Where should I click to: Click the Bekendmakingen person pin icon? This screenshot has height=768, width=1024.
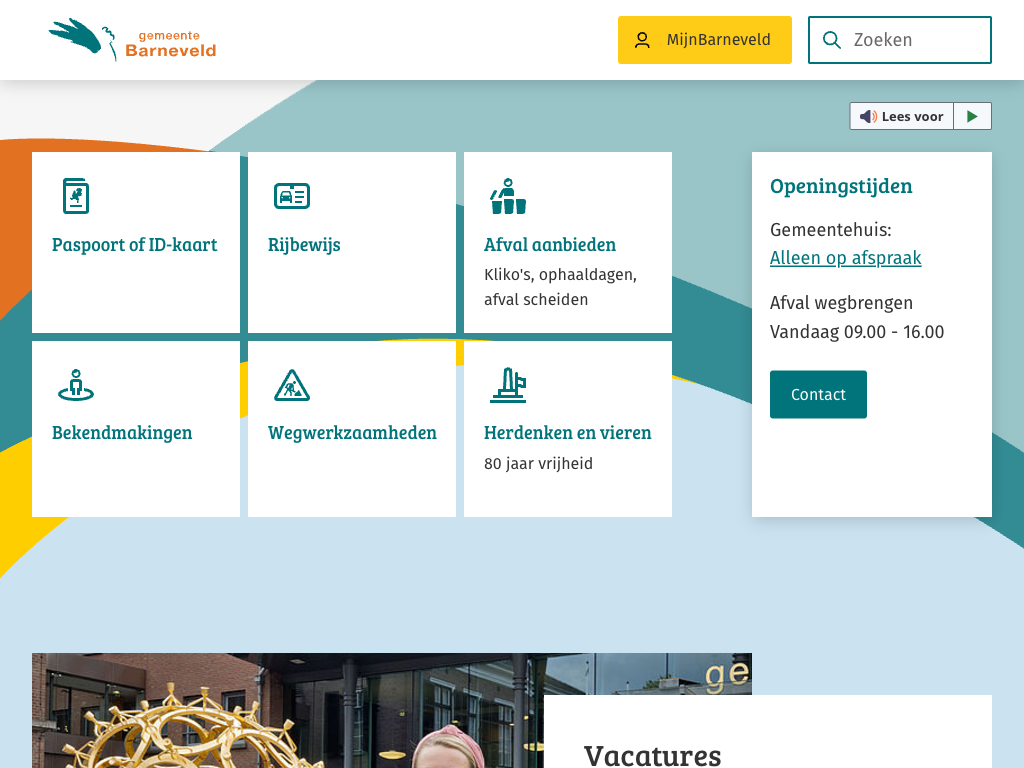pyautogui.click(x=75, y=385)
